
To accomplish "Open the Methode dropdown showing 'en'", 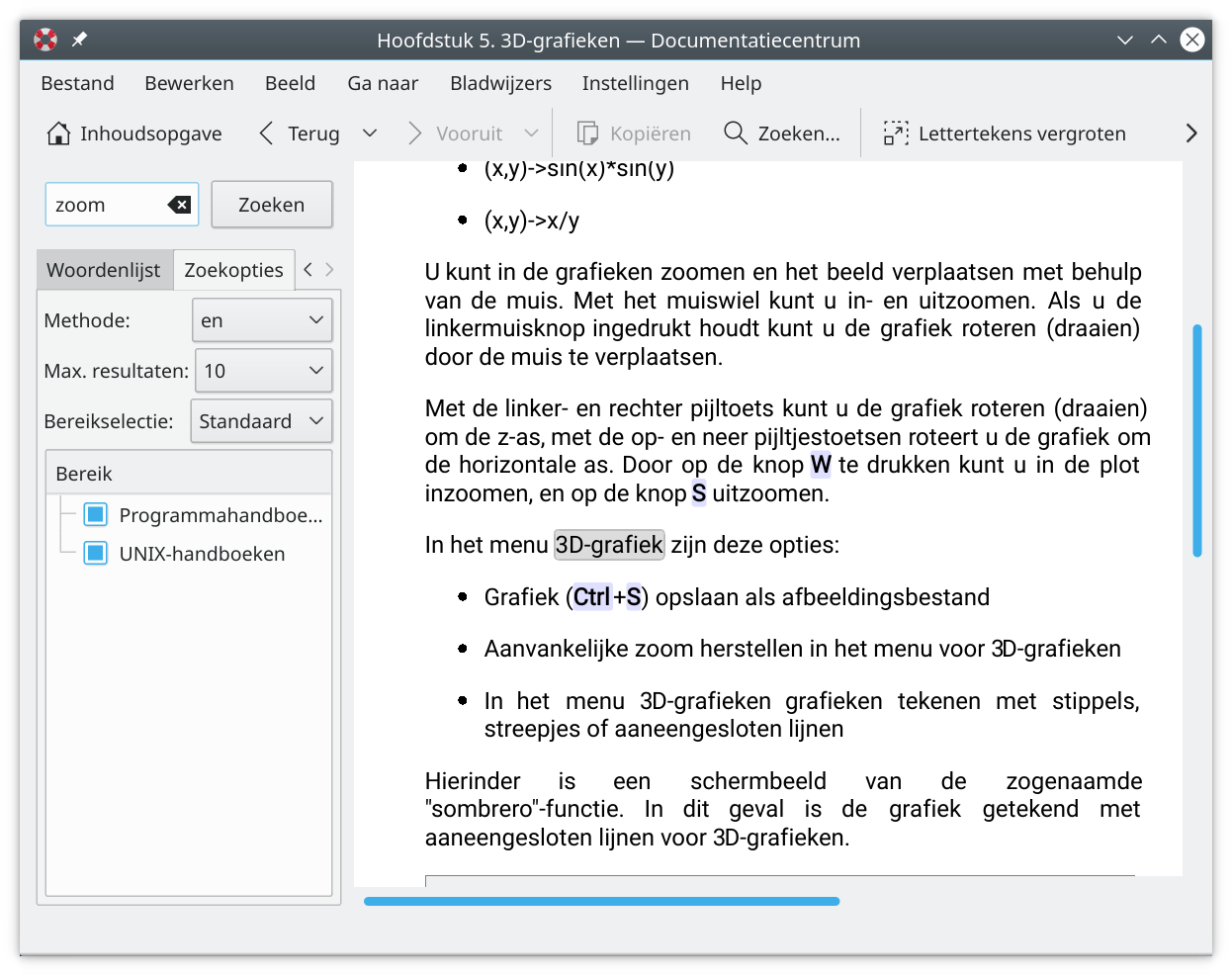I will (262, 320).
